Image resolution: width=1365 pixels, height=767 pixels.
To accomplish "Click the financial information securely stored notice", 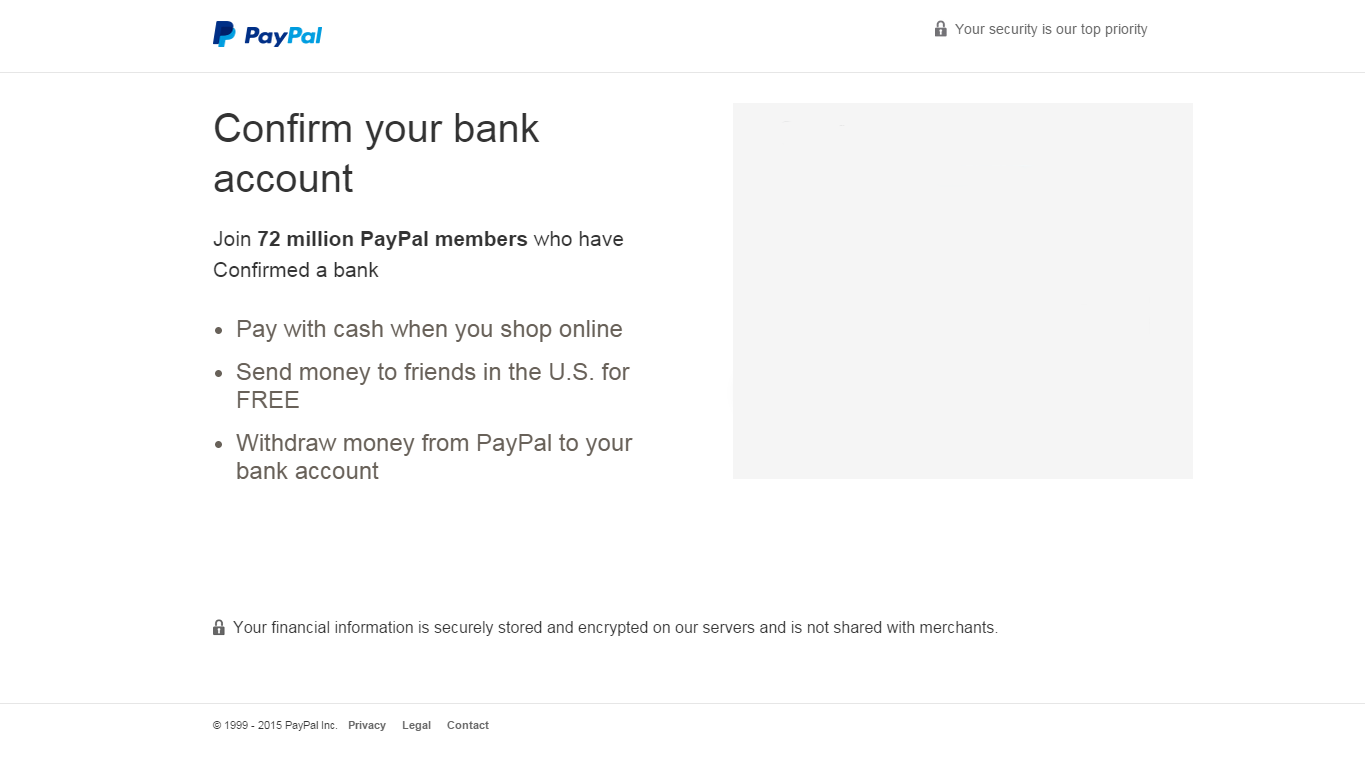I will [615, 627].
